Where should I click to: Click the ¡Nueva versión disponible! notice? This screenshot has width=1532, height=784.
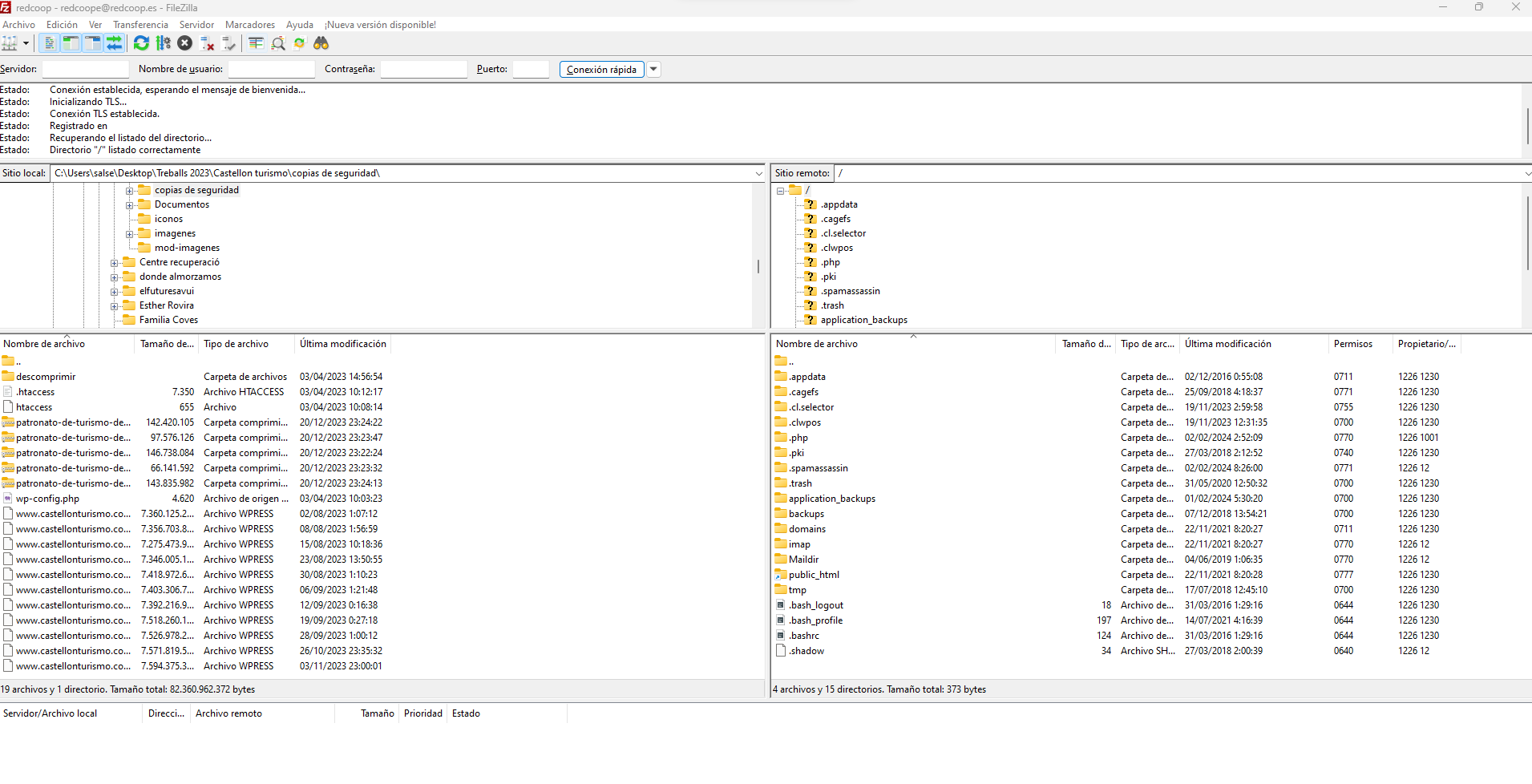pos(380,25)
